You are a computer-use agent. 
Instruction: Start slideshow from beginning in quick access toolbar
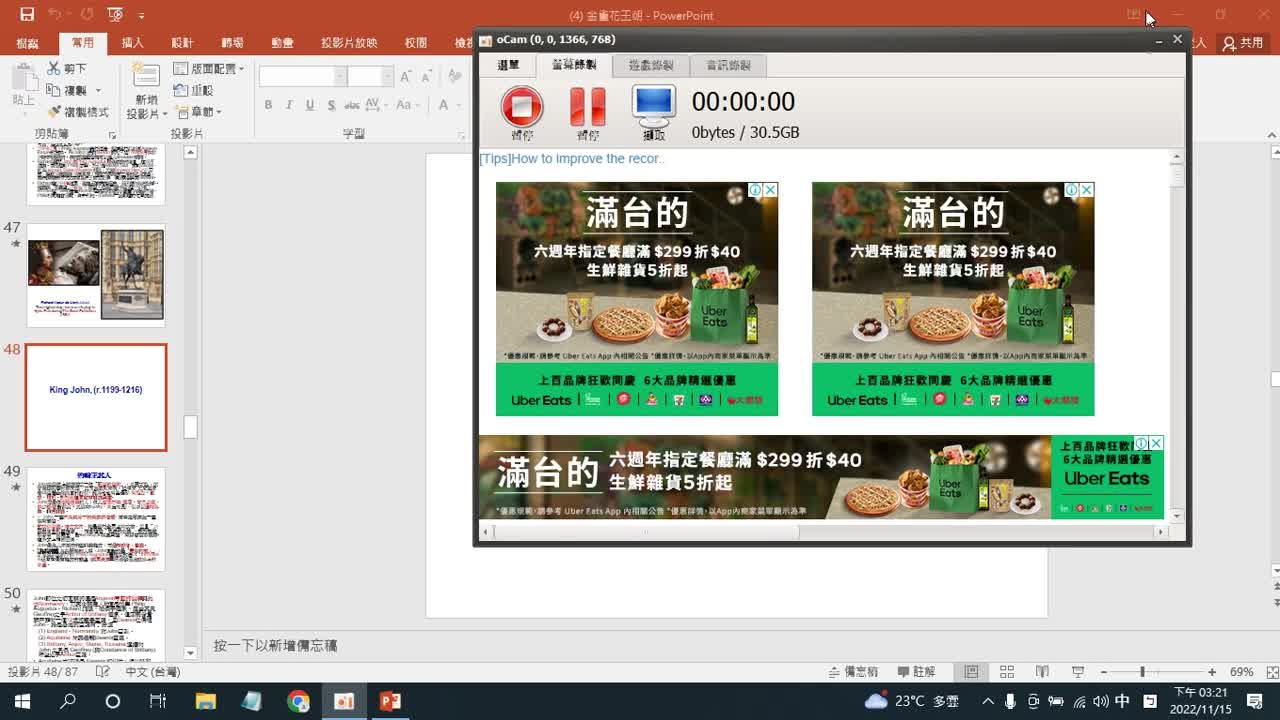pyautogui.click(x=115, y=15)
